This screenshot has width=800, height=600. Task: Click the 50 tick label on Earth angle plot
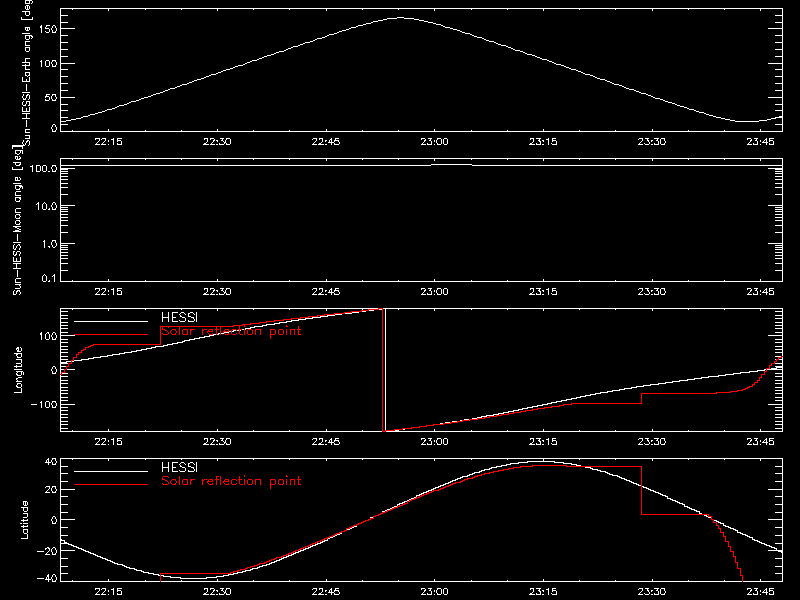click(x=51, y=97)
